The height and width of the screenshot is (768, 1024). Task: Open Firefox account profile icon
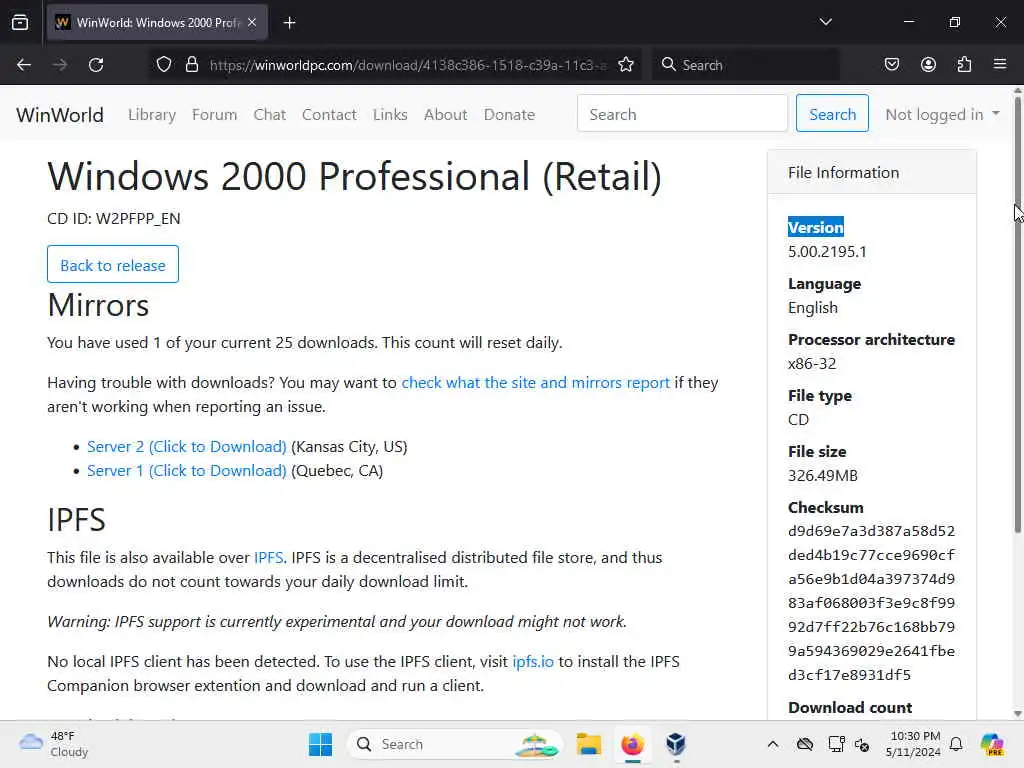[x=928, y=65]
